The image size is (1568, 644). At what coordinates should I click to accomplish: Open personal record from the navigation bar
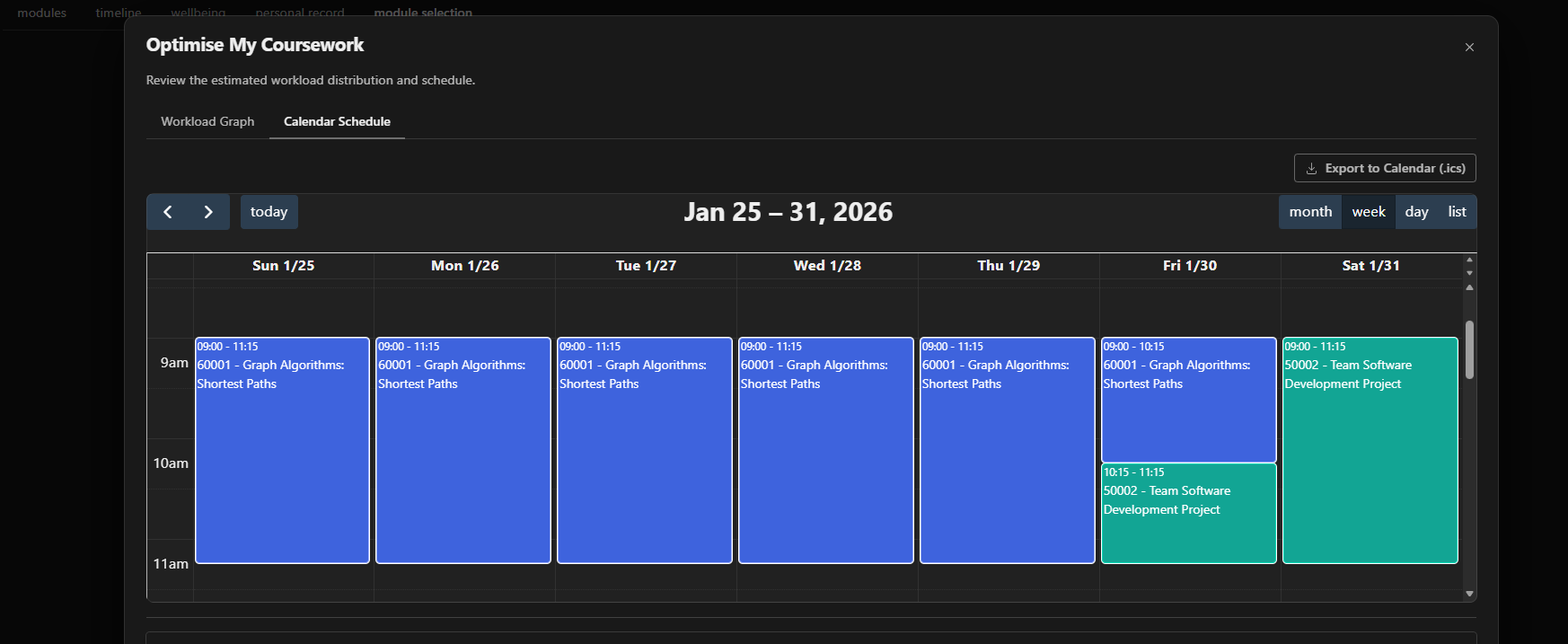(300, 13)
